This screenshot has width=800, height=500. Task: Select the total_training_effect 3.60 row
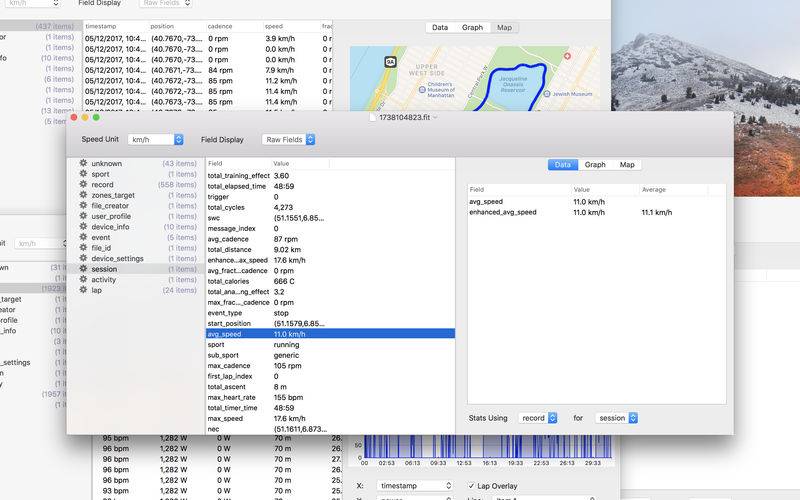coord(330,176)
